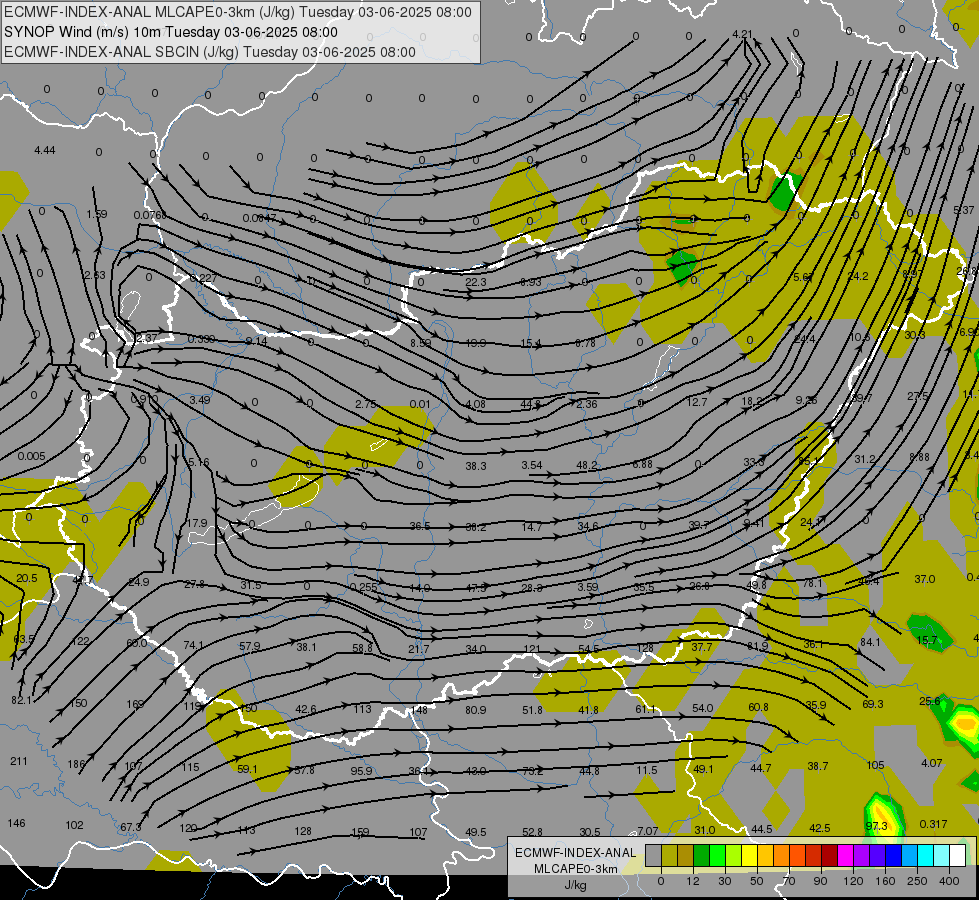This screenshot has height=900, width=979.
Task: Click the legend tick label 12
Action: pyautogui.click(x=693, y=881)
